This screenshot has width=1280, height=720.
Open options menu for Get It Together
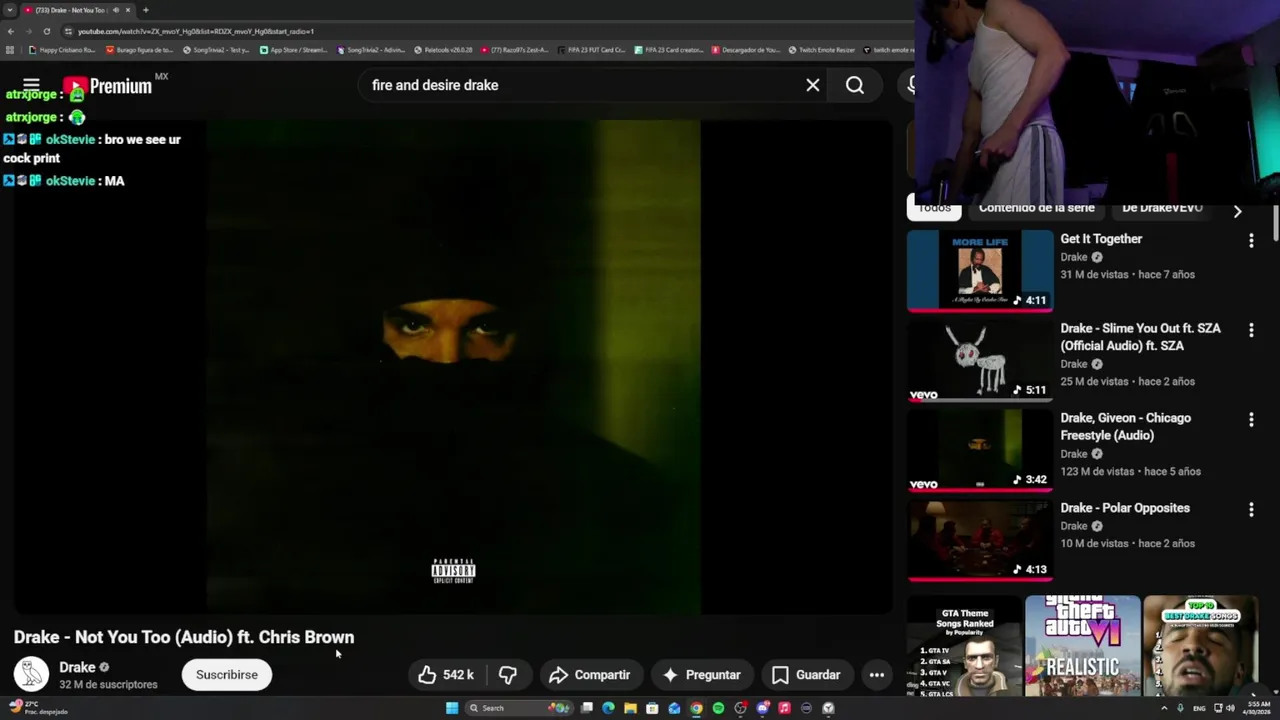(1251, 240)
